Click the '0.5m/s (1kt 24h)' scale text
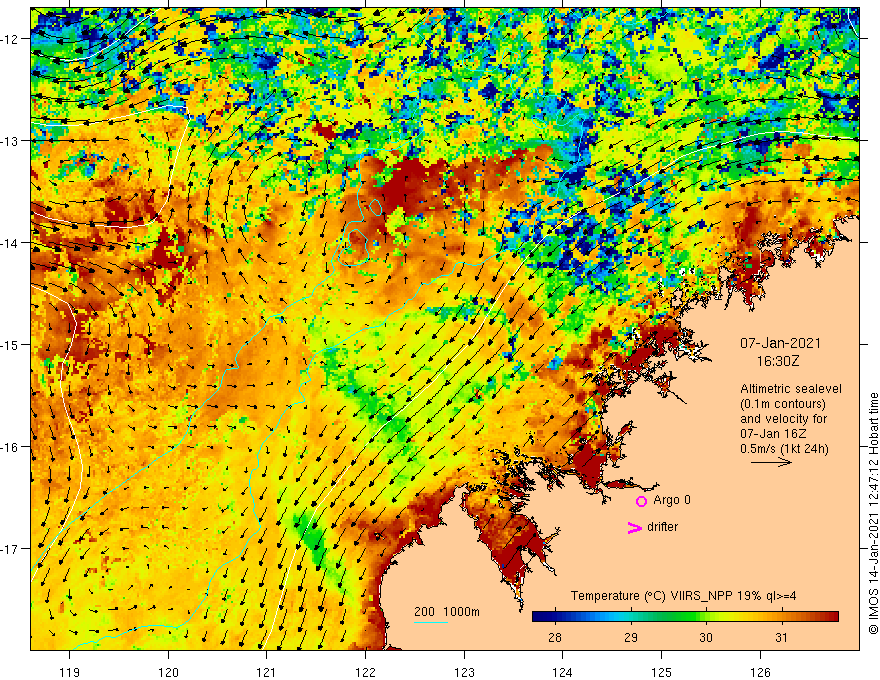The image size is (880, 680). tap(784, 449)
